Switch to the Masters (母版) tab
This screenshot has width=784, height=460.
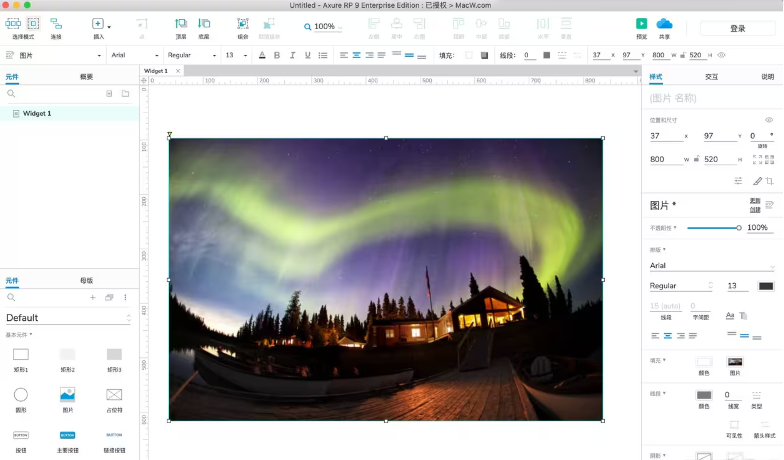[x=86, y=281]
